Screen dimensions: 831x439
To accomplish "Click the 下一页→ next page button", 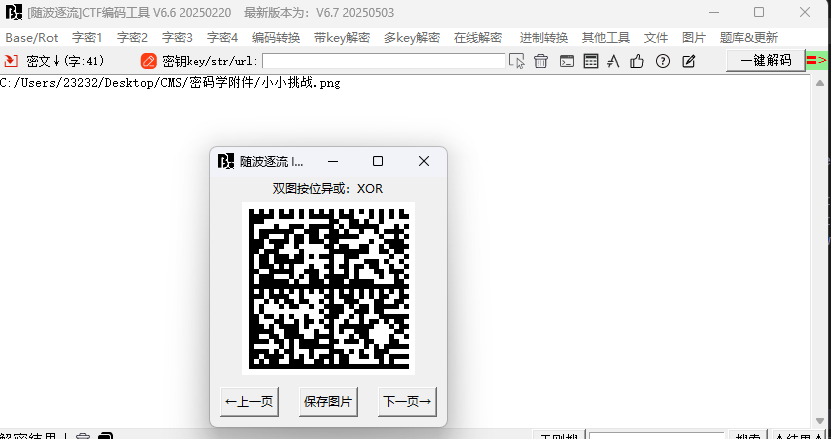I will [x=407, y=402].
